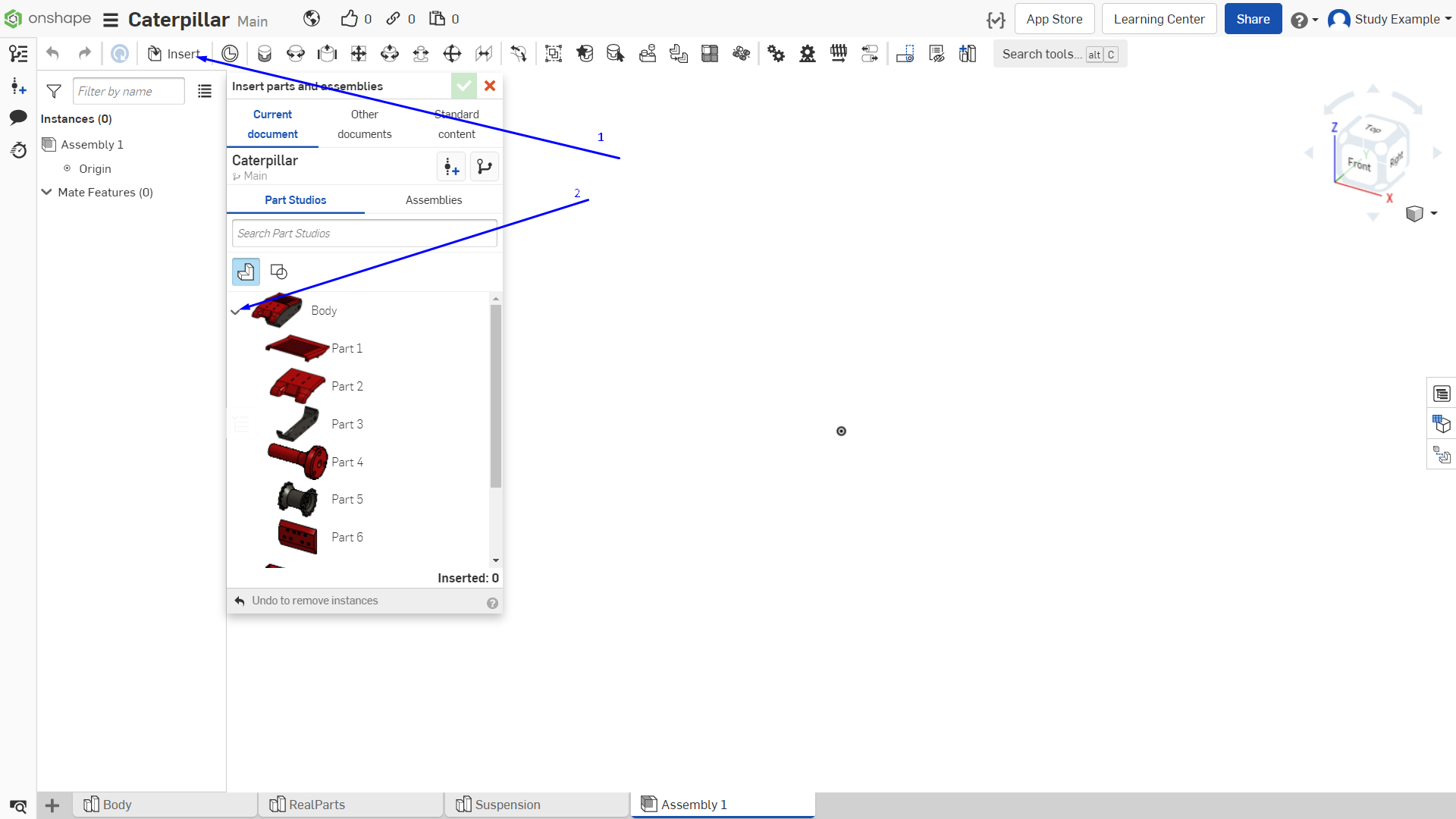Confirm insert with green checkmark
The image size is (1456, 819).
pos(463,86)
